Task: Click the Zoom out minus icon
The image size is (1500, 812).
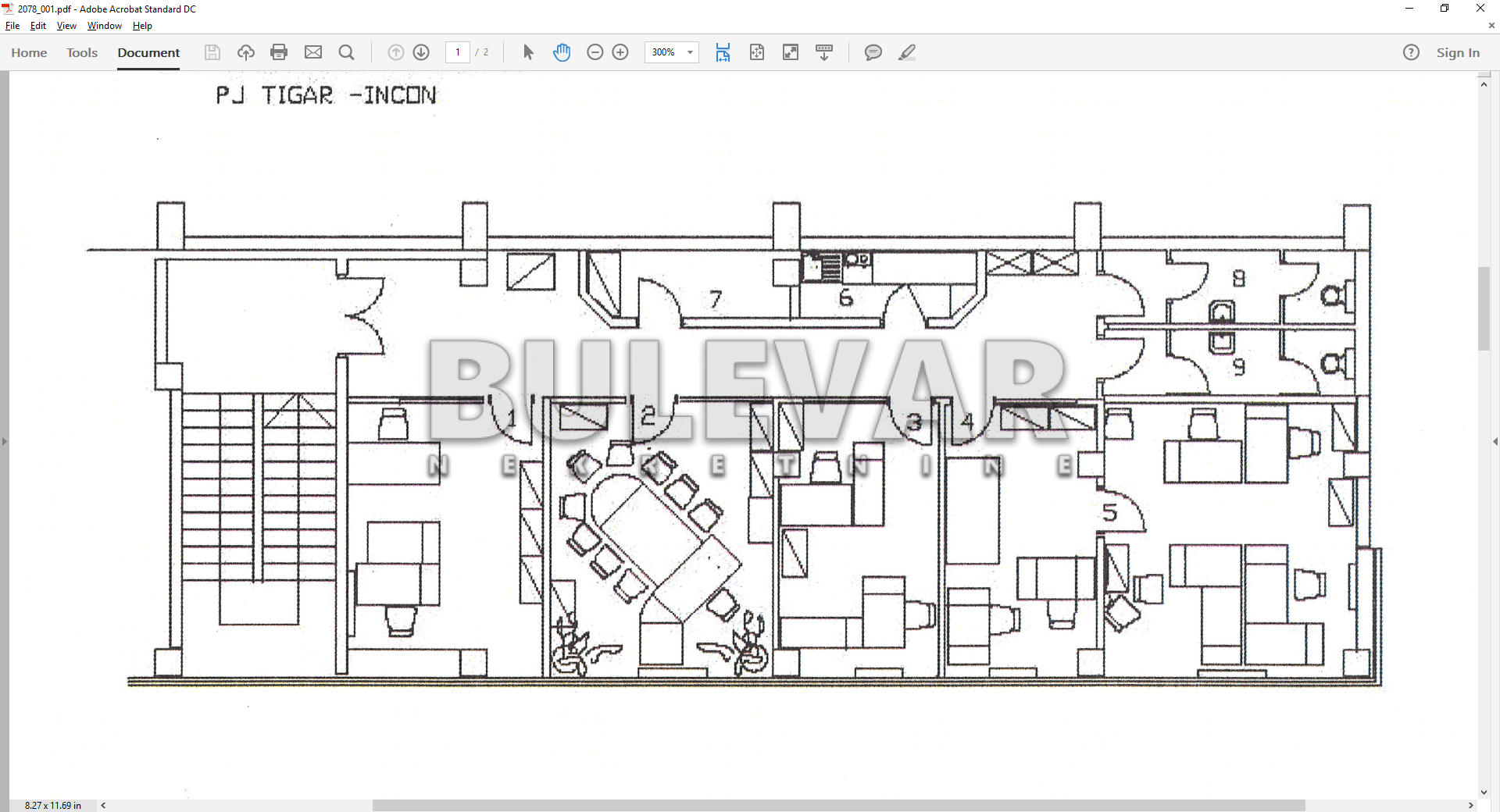Action: (x=595, y=52)
